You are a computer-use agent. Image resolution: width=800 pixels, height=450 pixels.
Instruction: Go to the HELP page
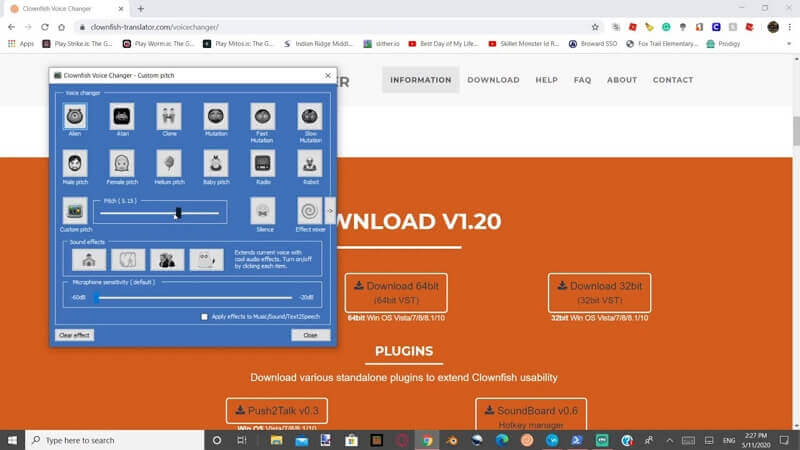[546, 80]
